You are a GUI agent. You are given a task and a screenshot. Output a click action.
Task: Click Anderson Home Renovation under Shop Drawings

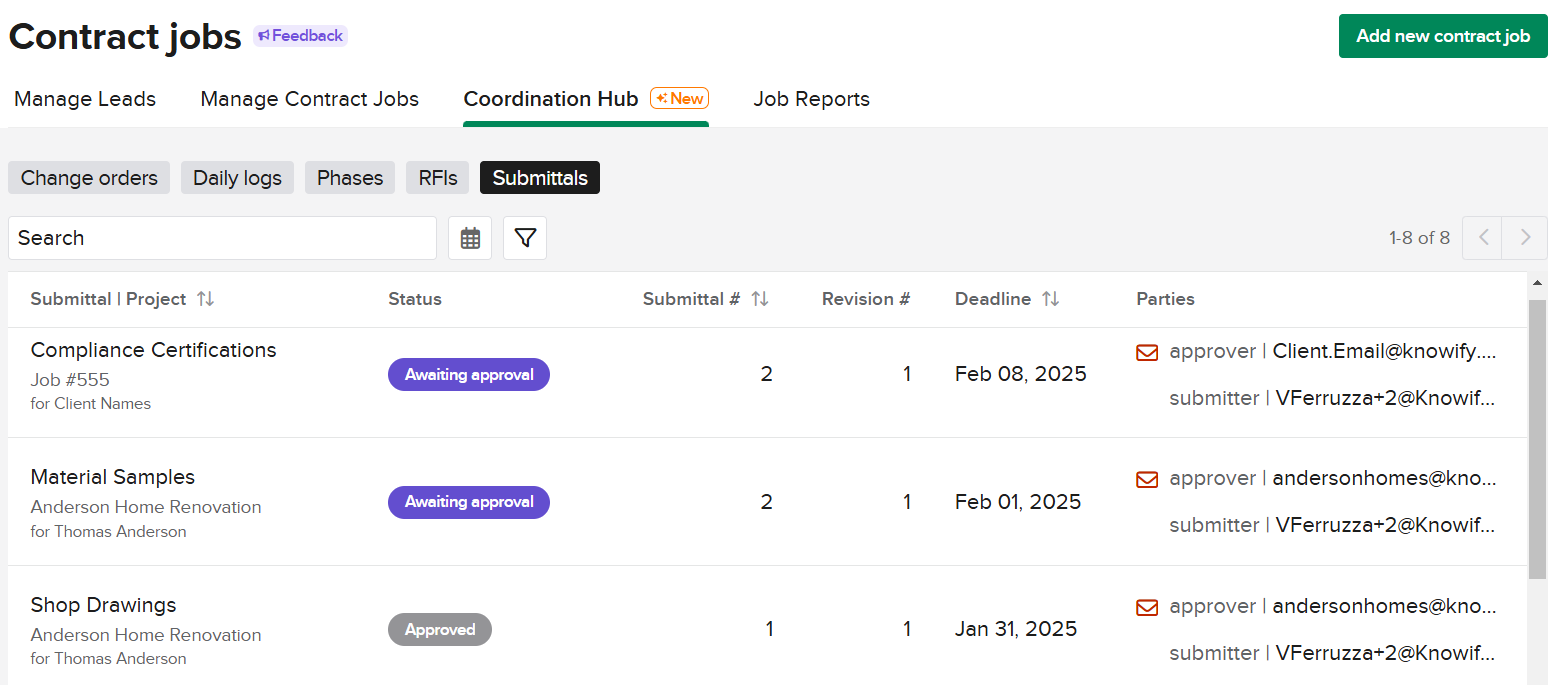coord(146,635)
